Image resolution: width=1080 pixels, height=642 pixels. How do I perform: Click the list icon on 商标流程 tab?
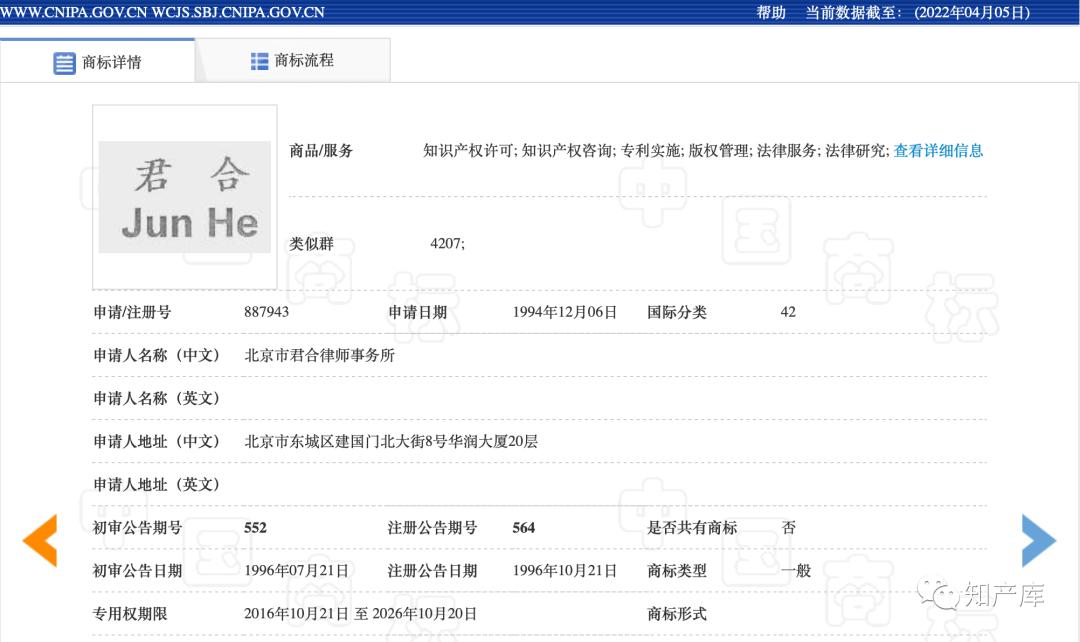(x=258, y=61)
